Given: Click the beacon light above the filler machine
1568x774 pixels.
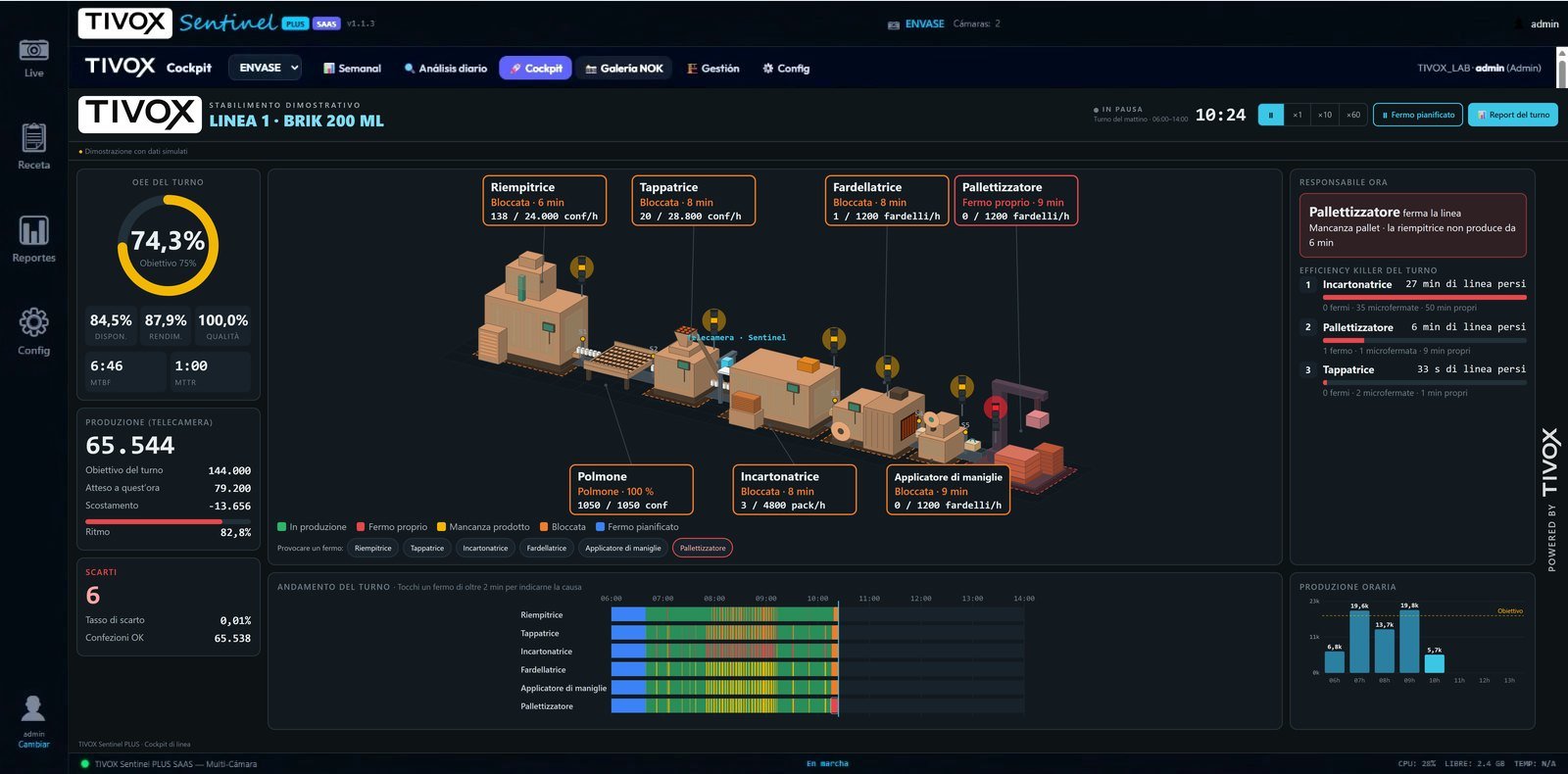Looking at the screenshot, I should click(582, 266).
